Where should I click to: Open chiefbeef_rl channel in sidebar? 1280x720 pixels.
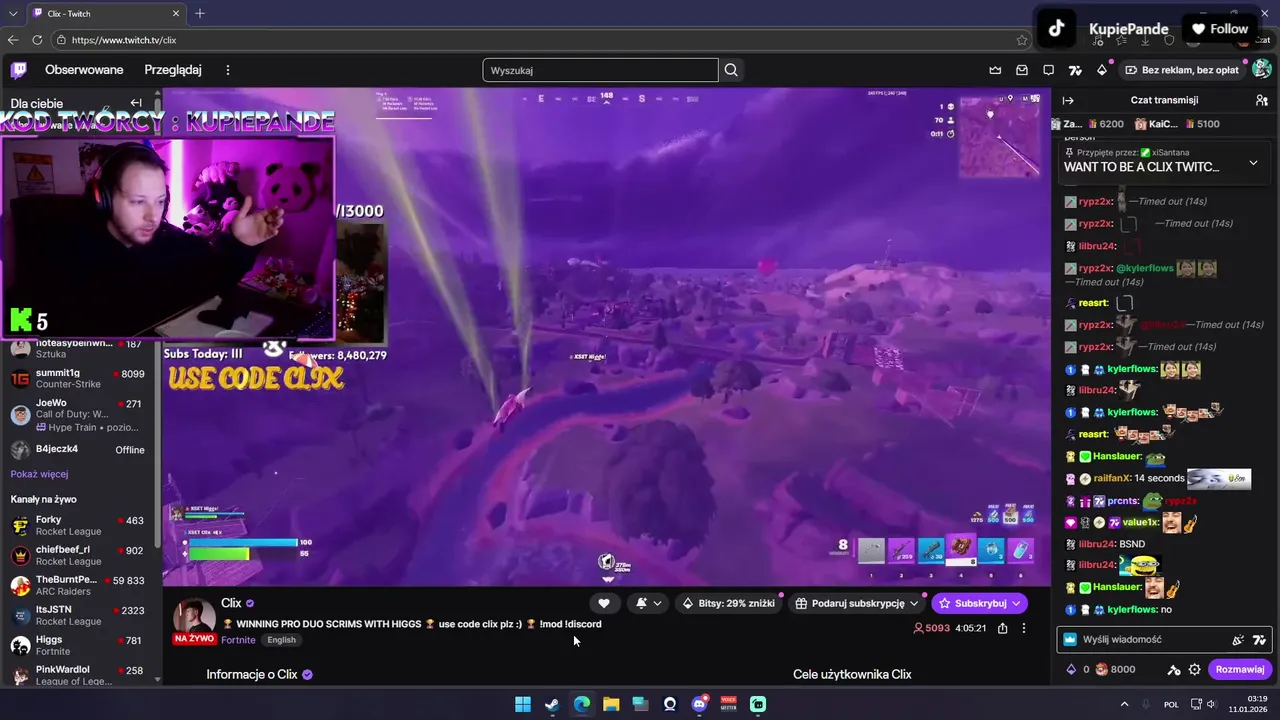(x=78, y=556)
